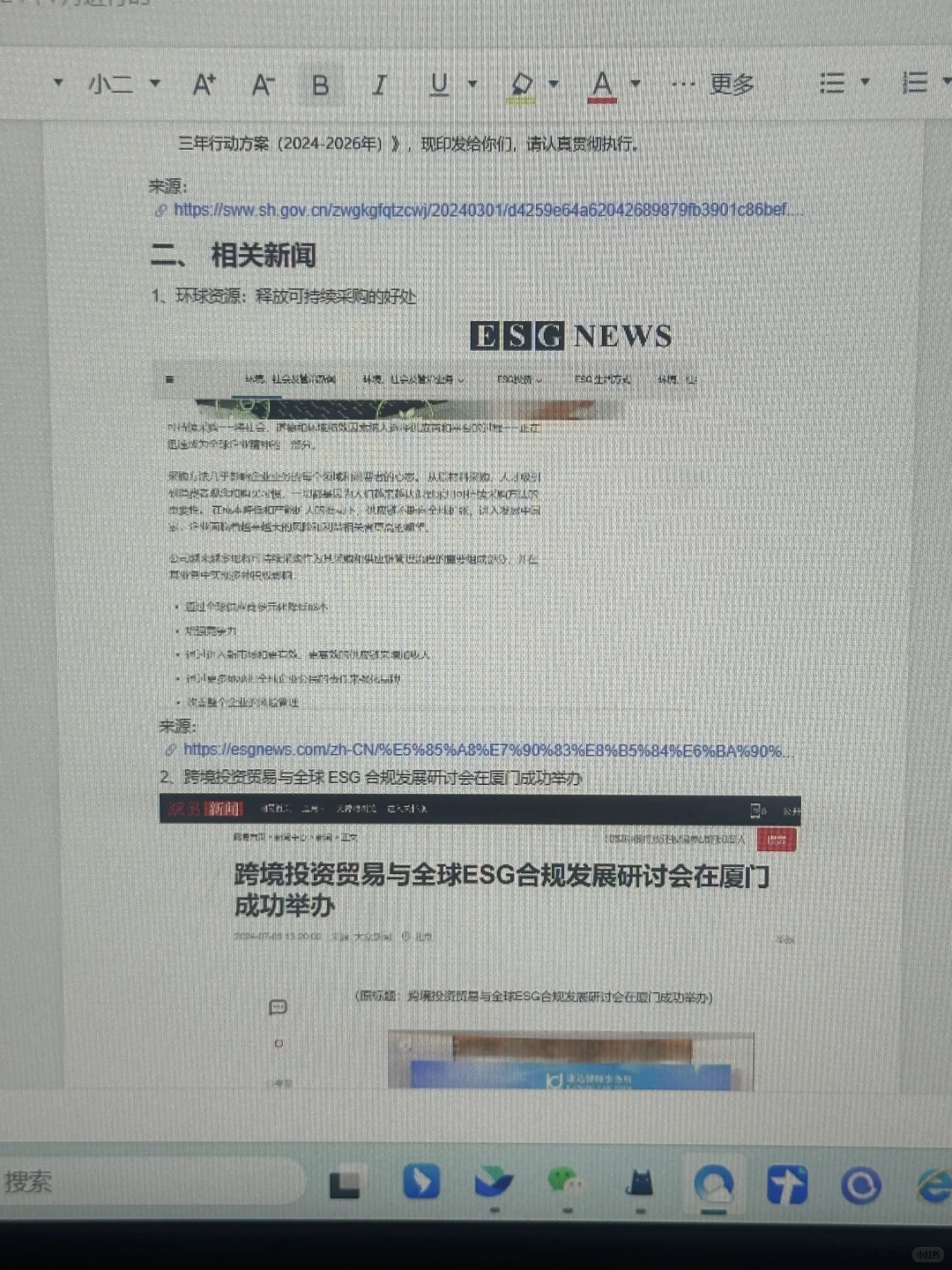
Task: Toggle bold formatting
Action: click(x=320, y=85)
